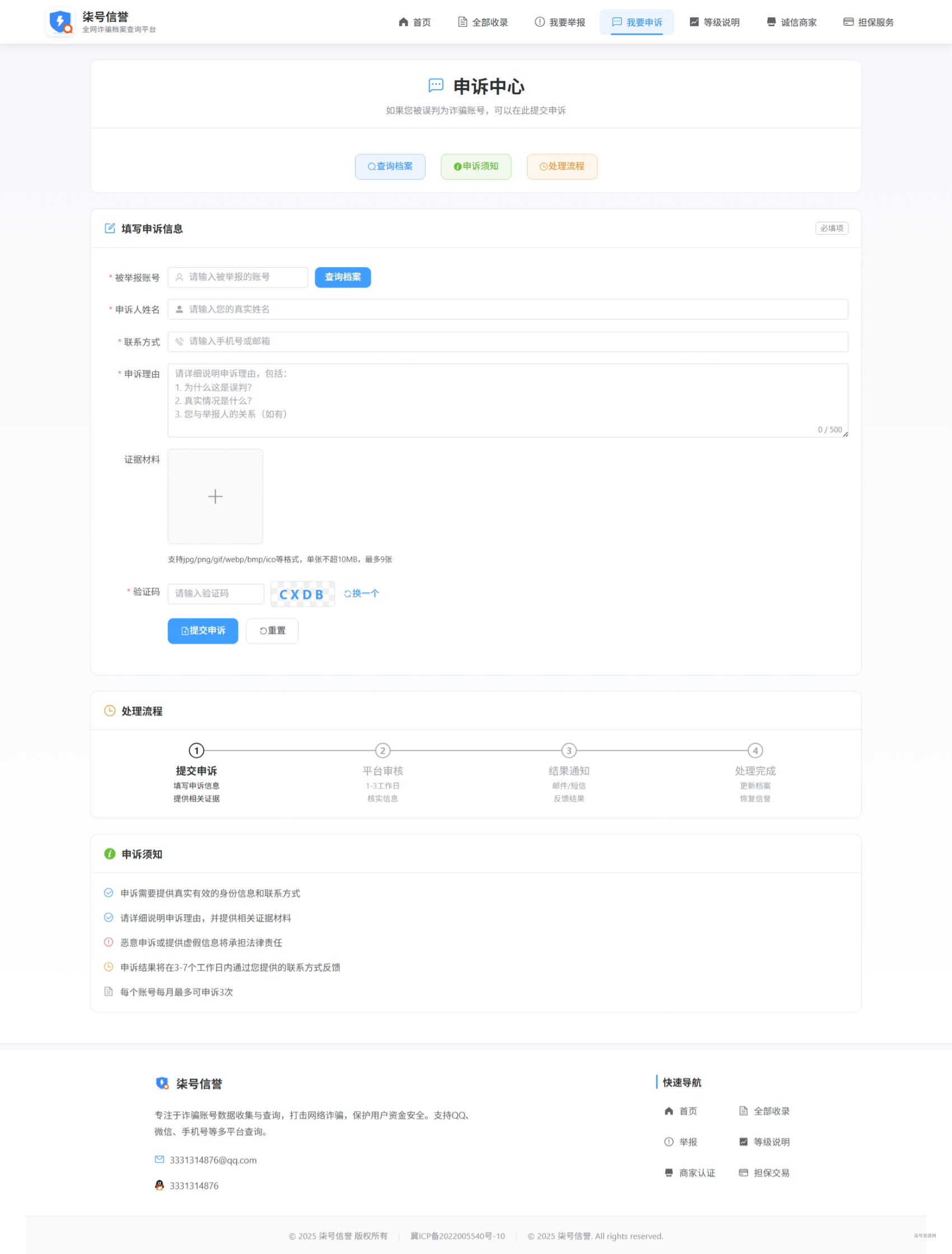Click the 柒号信誉 shield logo in header

pyautogui.click(x=60, y=21)
